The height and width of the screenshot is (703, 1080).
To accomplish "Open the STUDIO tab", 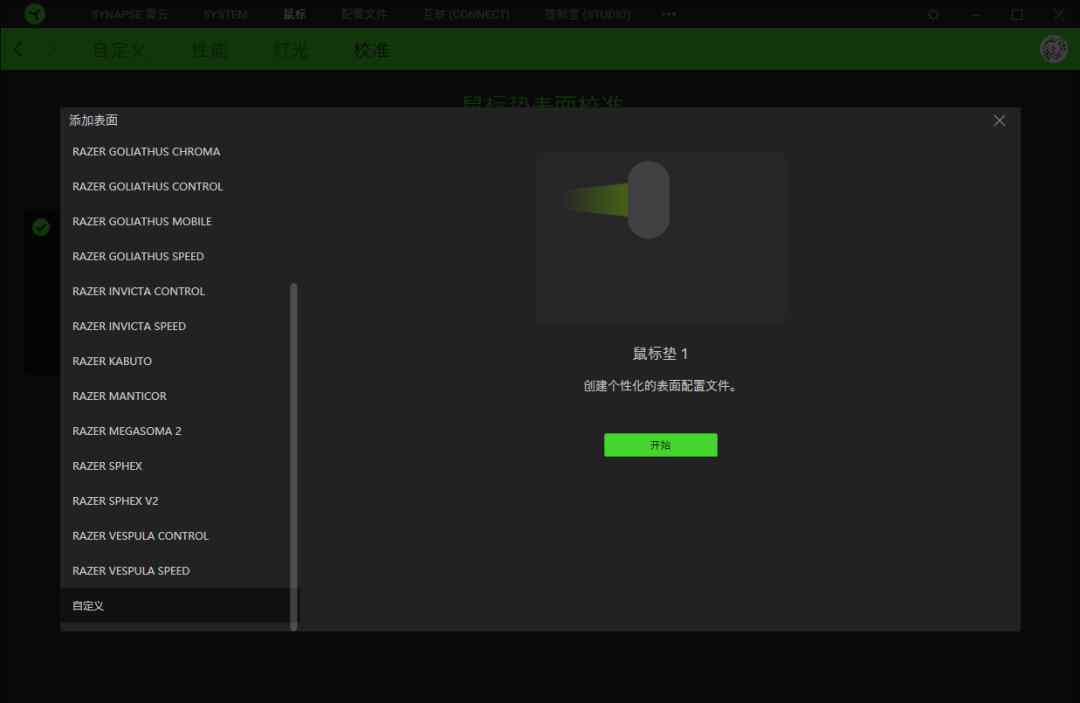I will [588, 14].
